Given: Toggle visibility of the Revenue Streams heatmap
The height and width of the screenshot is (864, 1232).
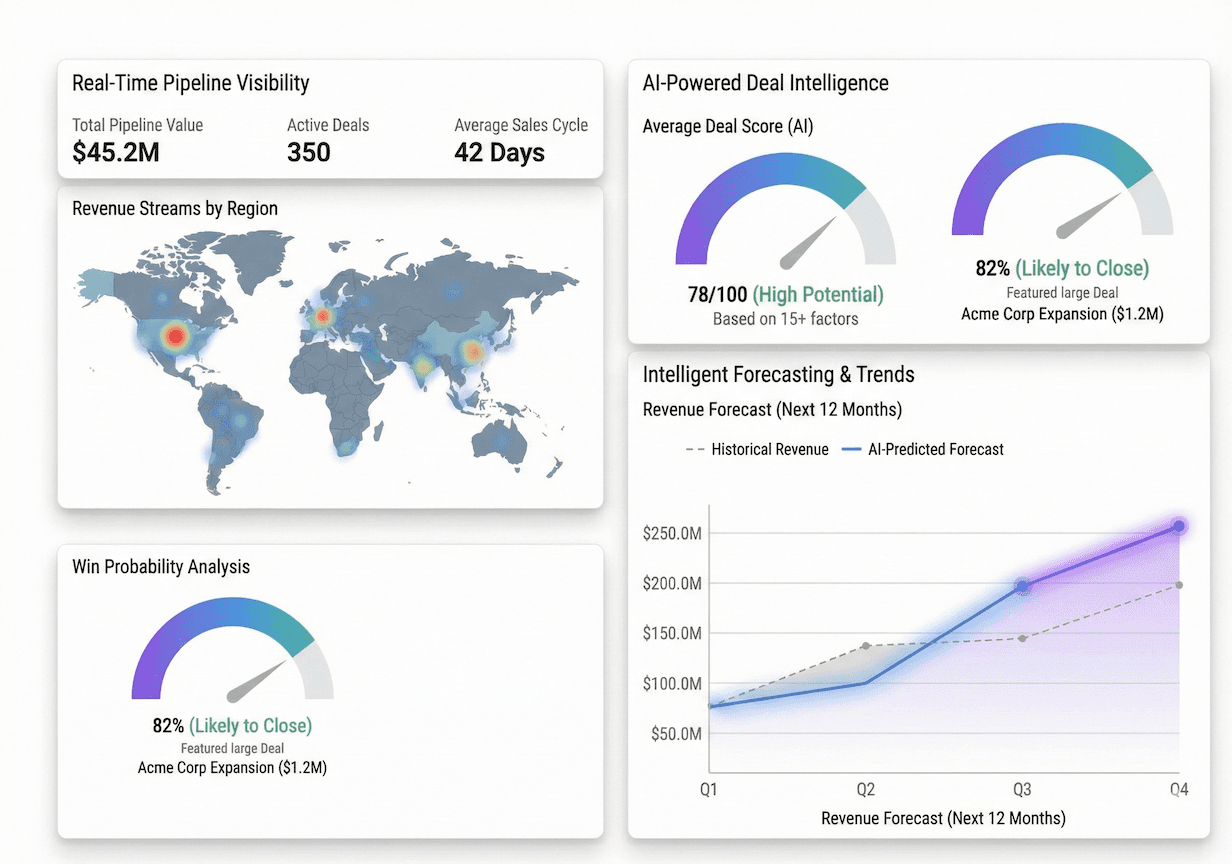Looking at the screenshot, I should pyautogui.click(x=175, y=208).
